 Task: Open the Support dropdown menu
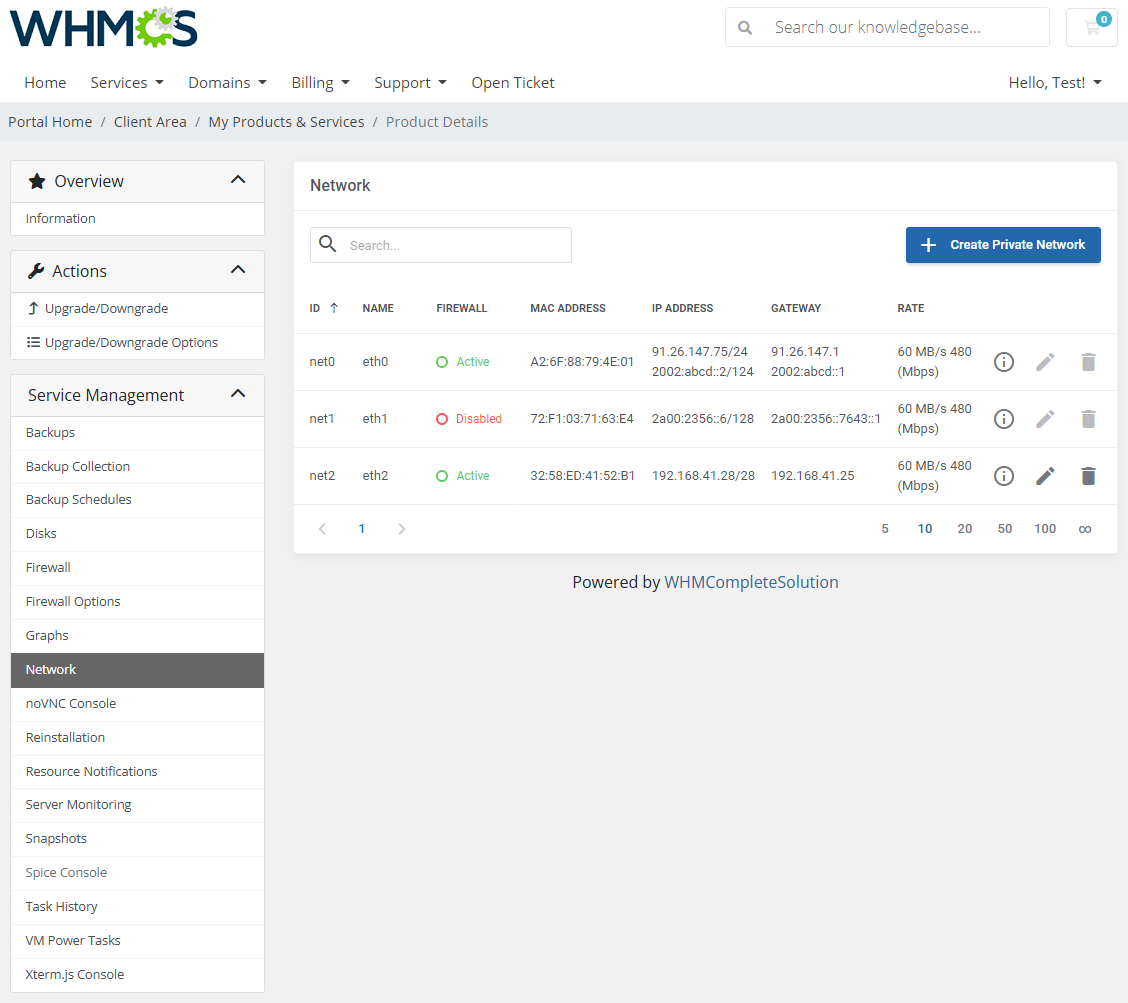coord(410,83)
